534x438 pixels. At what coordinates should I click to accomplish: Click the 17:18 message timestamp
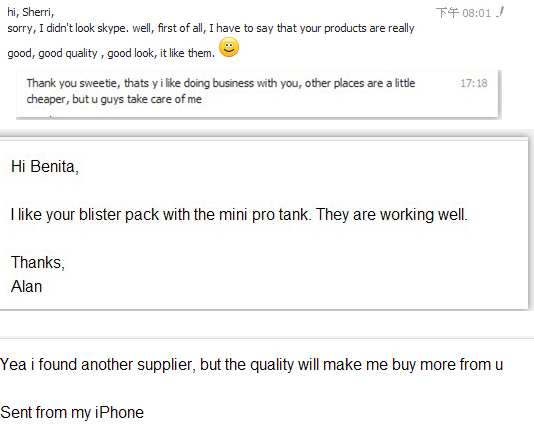coord(474,83)
